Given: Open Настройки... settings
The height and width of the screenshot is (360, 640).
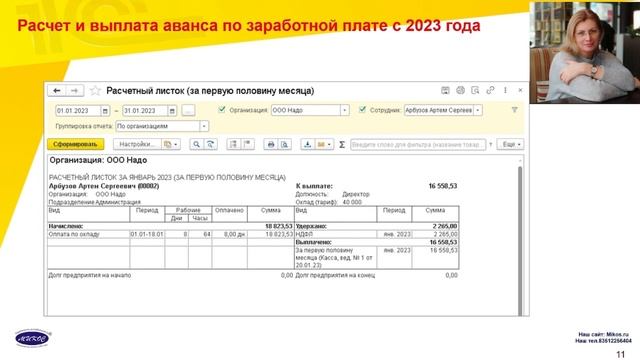Looking at the screenshot, I should pyautogui.click(x=138, y=144).
